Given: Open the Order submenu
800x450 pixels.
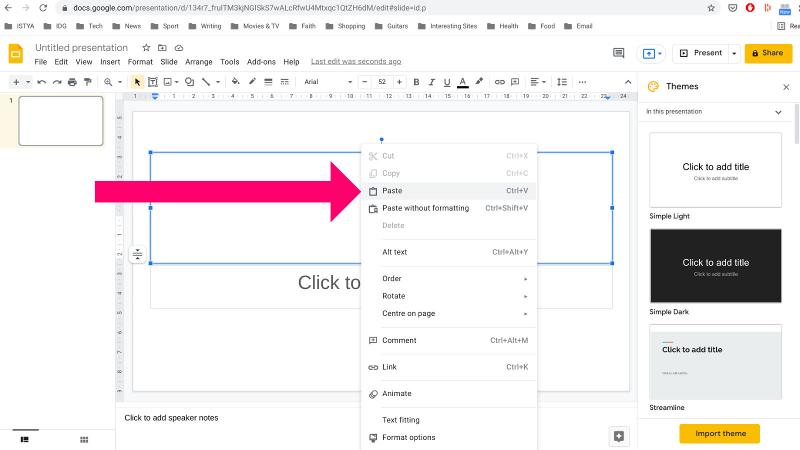Looking at the screenshot, I should [x=449, y=279].
